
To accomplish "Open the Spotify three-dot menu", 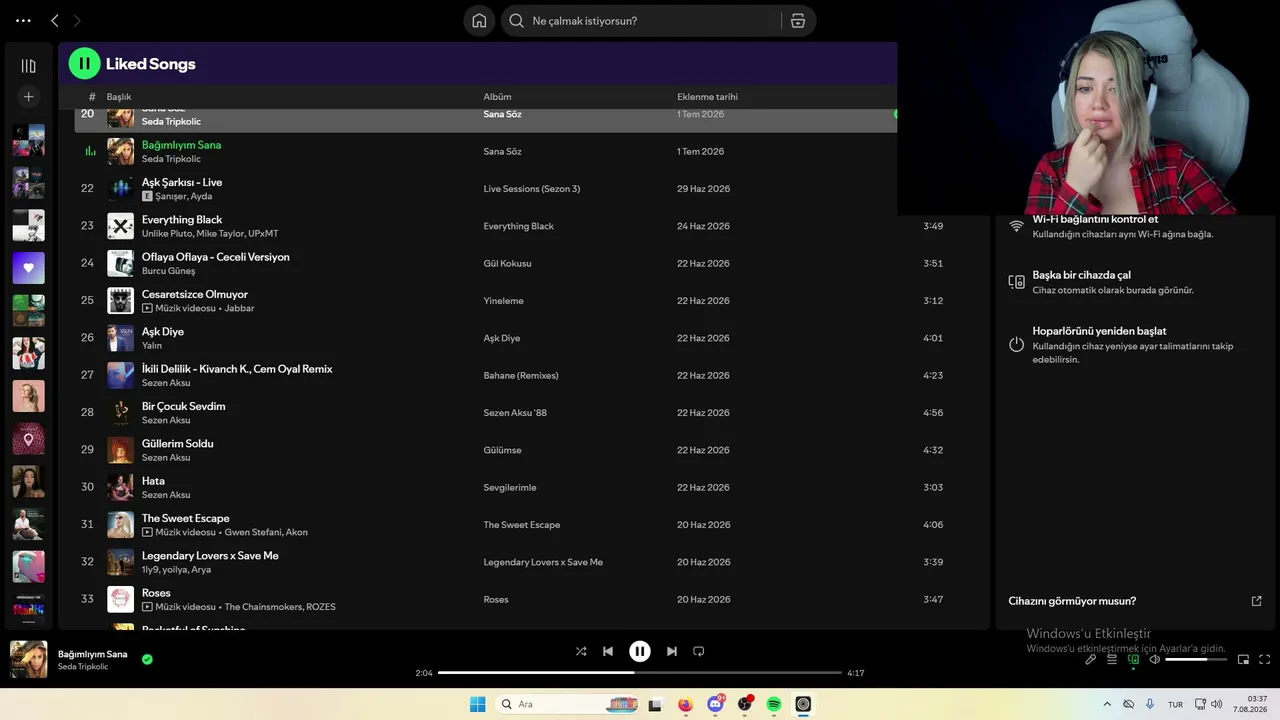I will pos(23,20).
